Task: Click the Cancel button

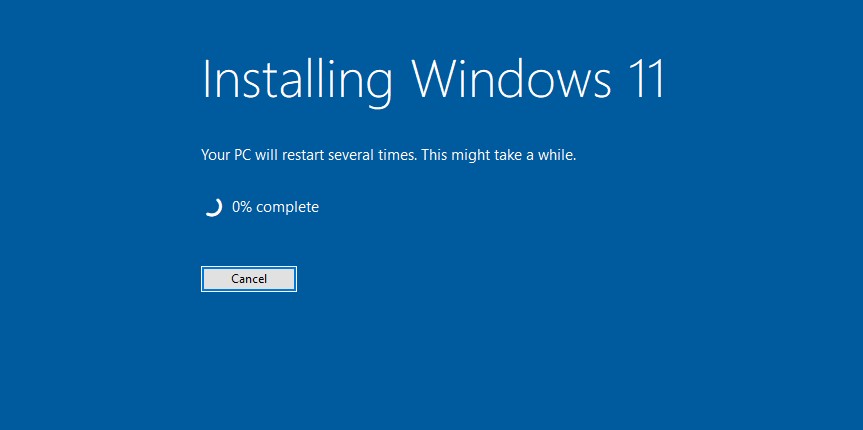Action: pos(249,279)
